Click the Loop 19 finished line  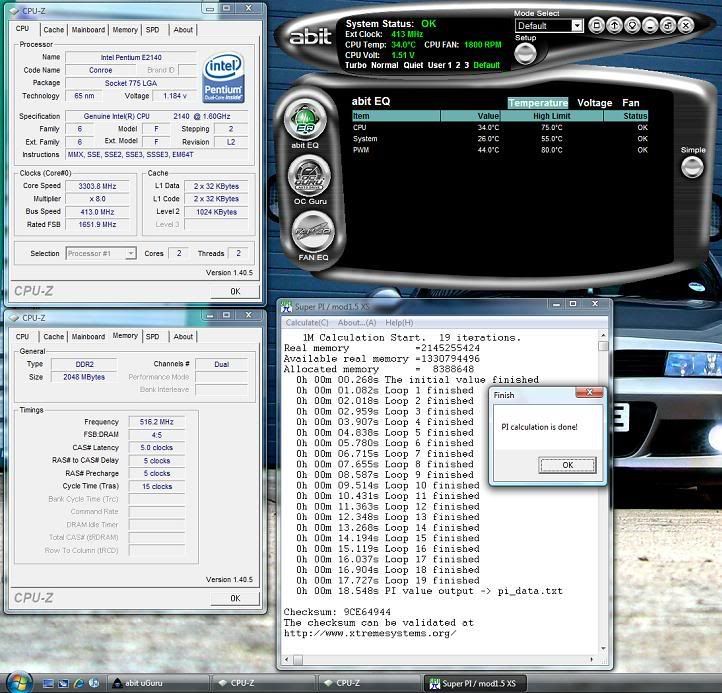tap(388, 581)
